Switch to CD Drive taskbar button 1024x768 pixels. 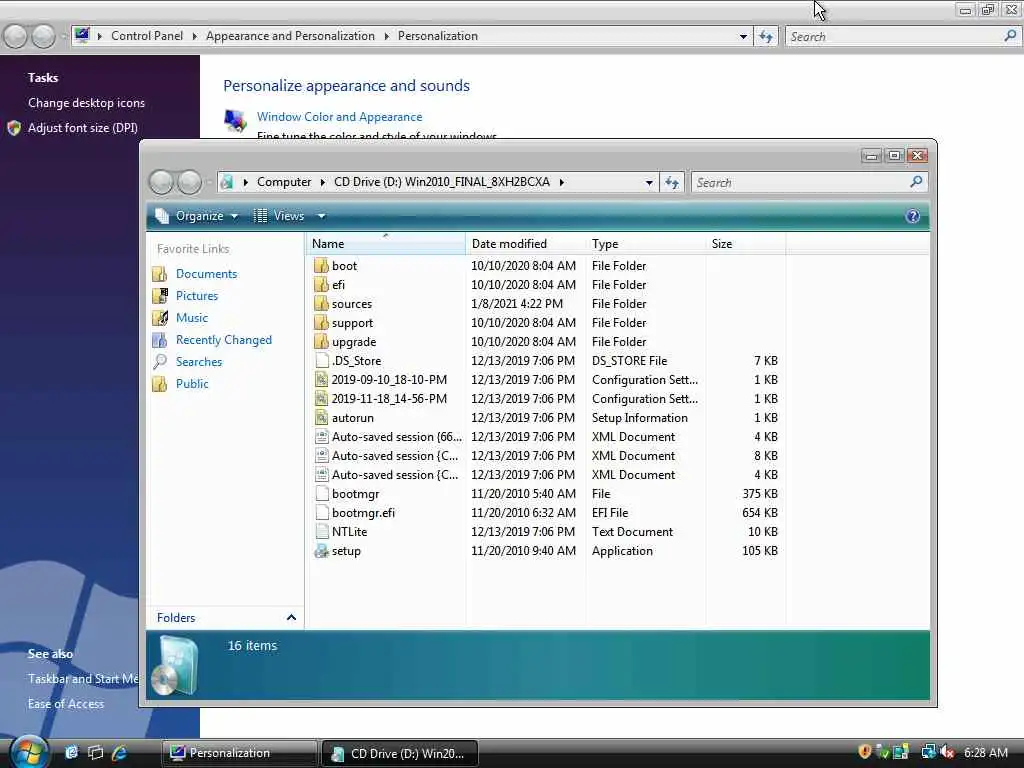pyautogui.click(x=400, y=753)
